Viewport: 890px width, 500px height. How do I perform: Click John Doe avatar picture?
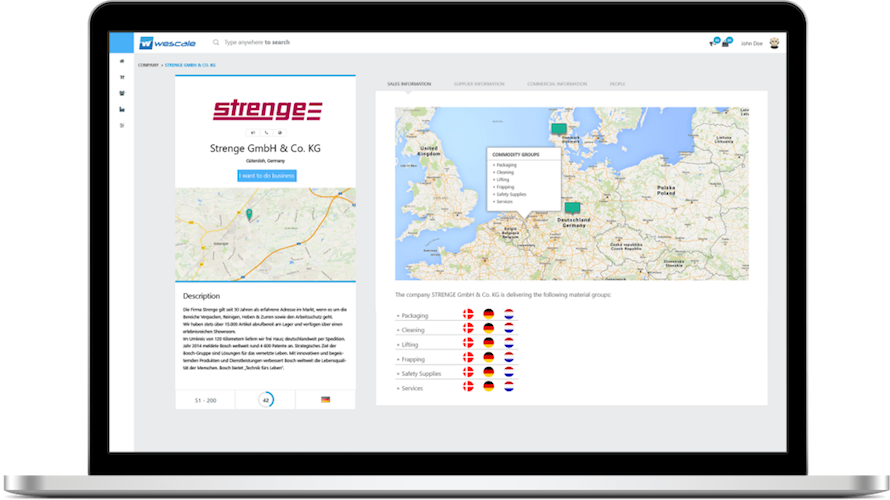pyautogui.click(x=774, y=43)
